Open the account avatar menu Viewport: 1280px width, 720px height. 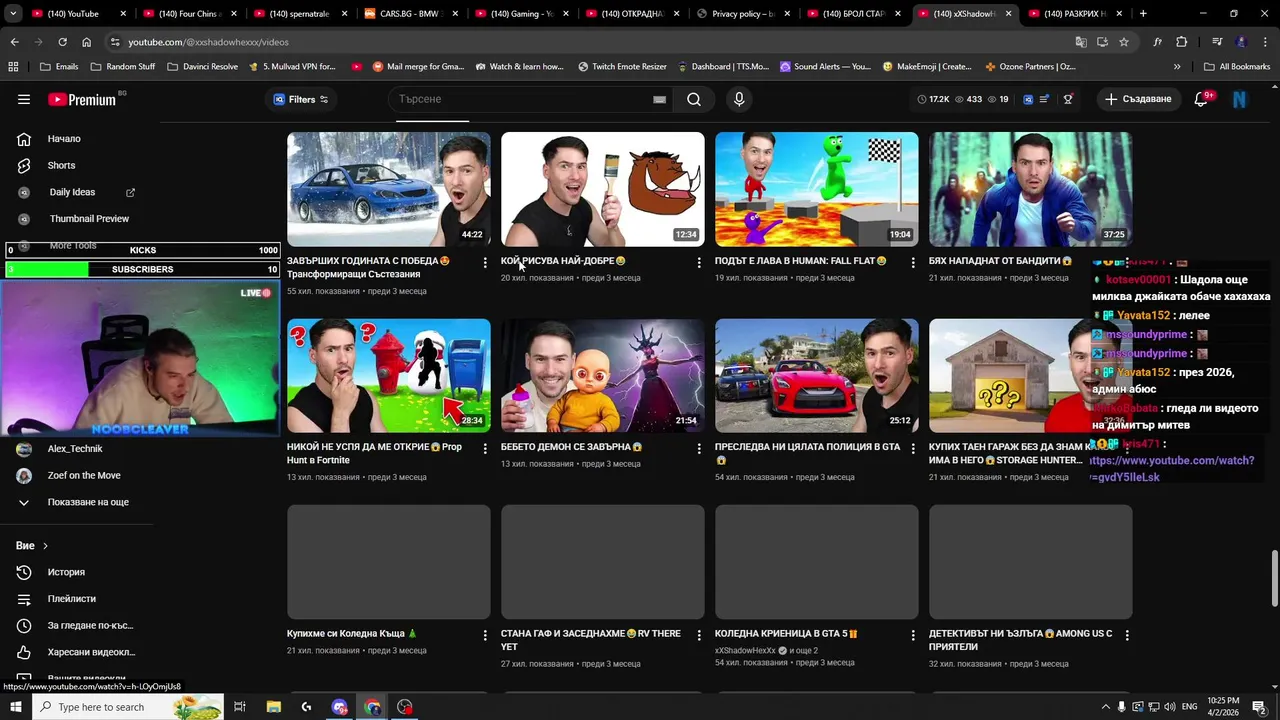1240,99
